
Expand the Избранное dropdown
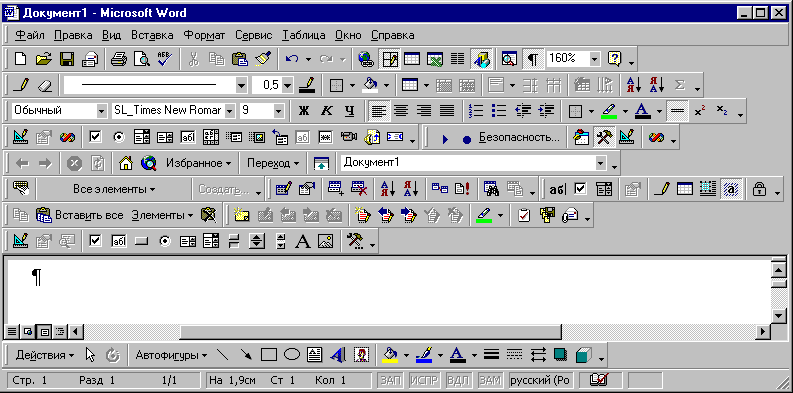[199, 163]
